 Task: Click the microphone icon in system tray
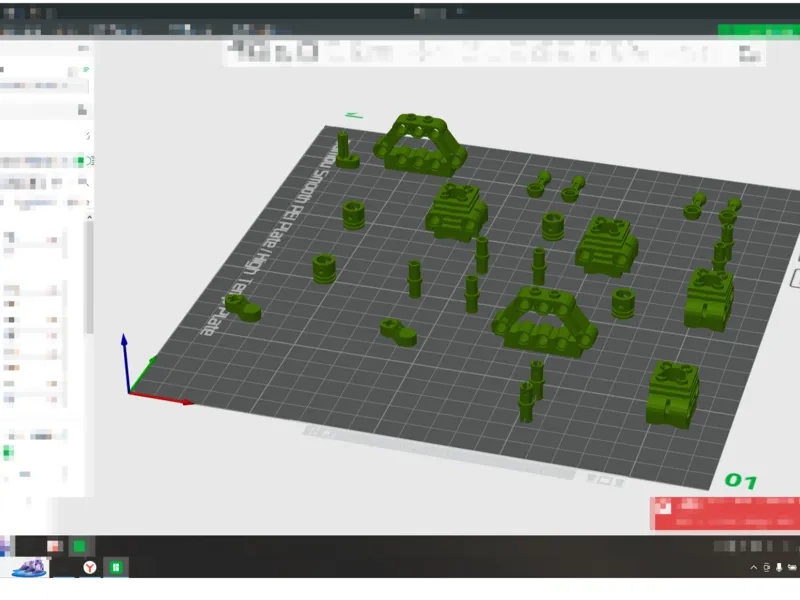tap(779, 567)
